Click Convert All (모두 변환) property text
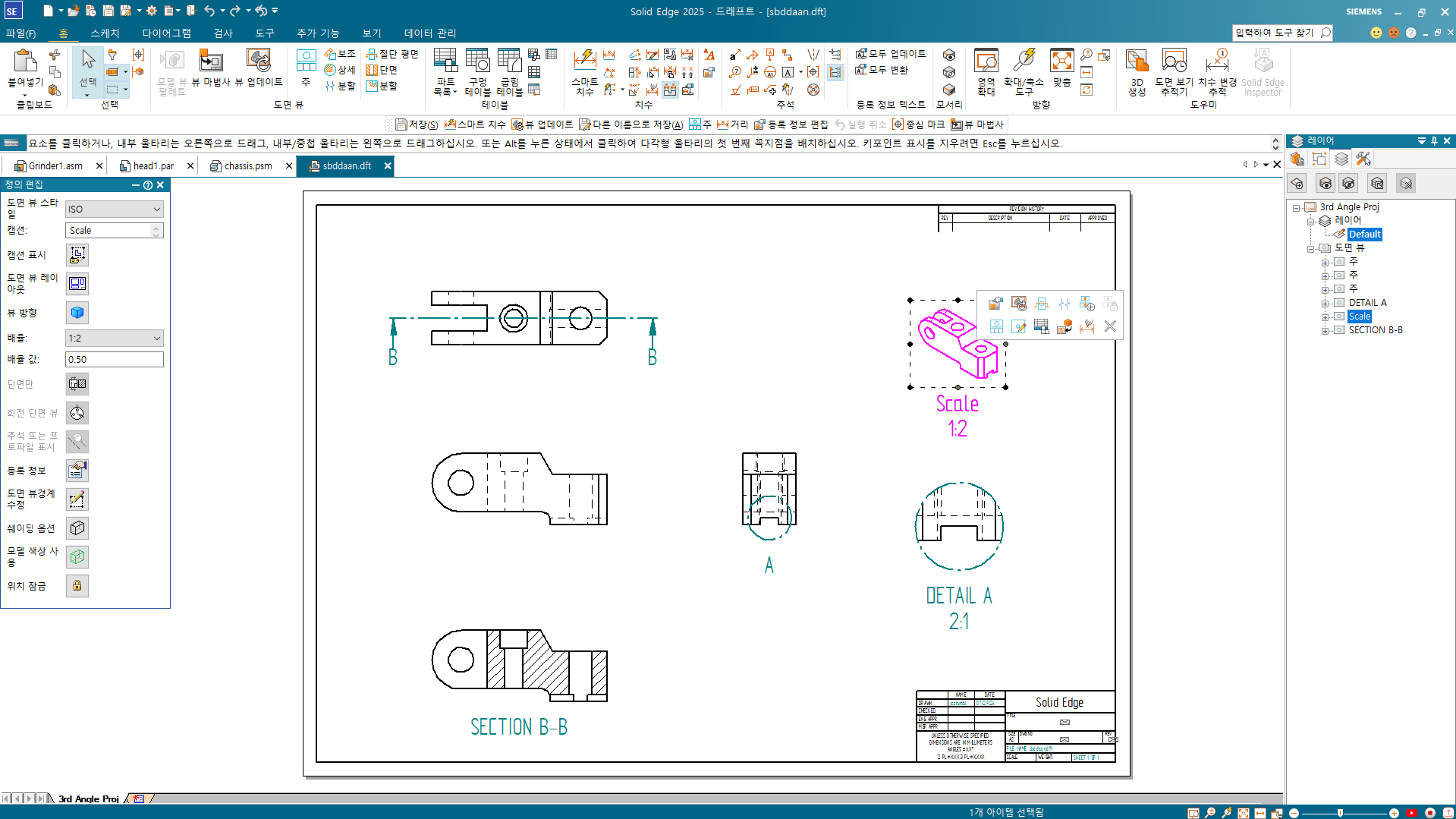 [x=882, y=70]
